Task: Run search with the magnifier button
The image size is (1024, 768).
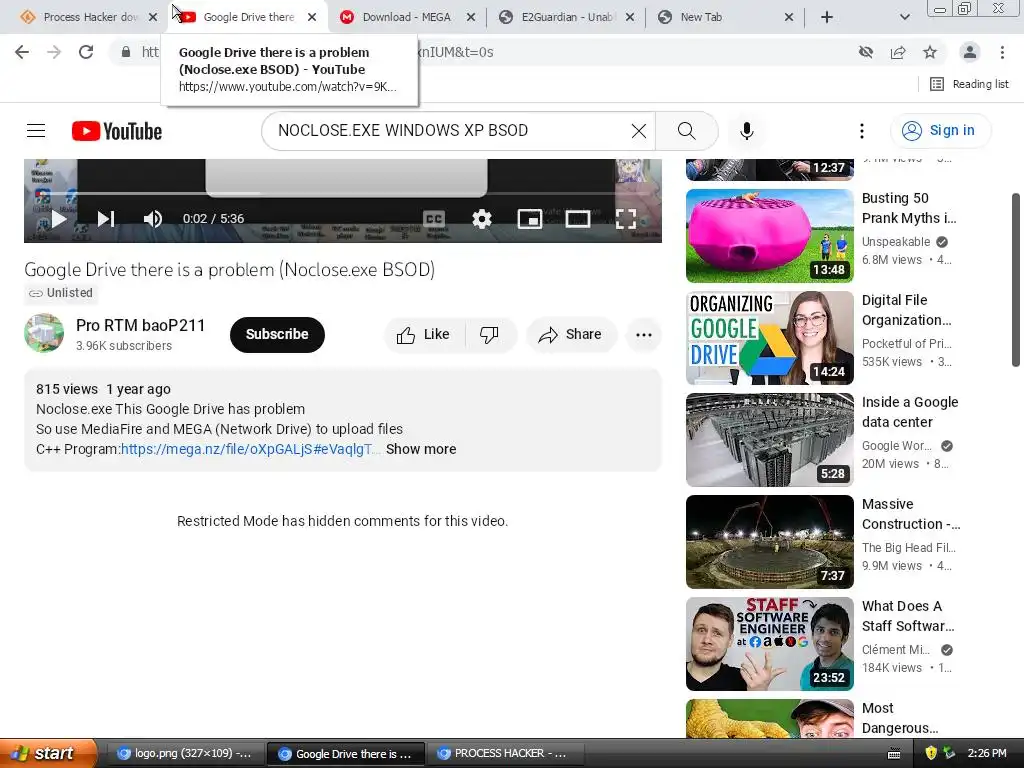Action: [686, 131]
